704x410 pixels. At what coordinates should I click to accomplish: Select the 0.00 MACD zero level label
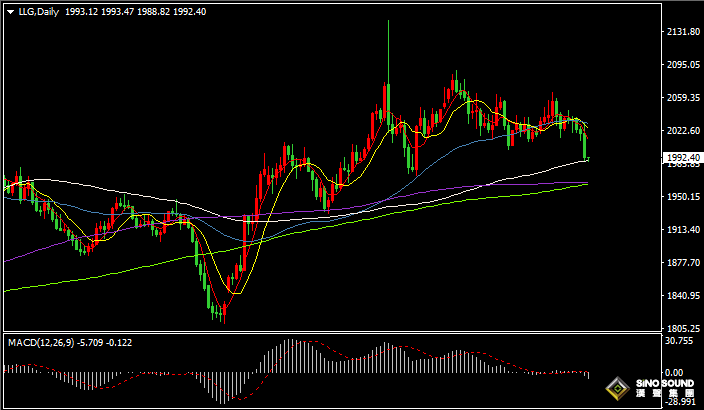click(678, 372)
